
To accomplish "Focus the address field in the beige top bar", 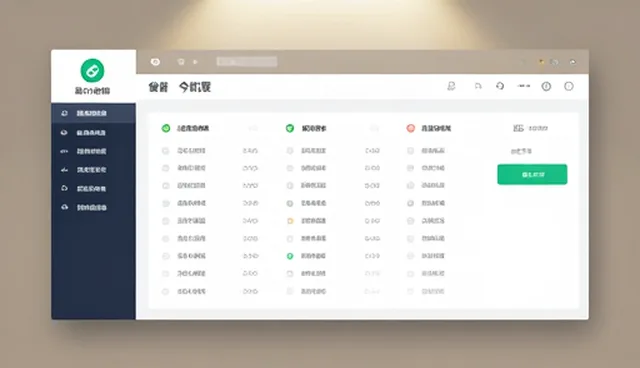I will point(247,62).
